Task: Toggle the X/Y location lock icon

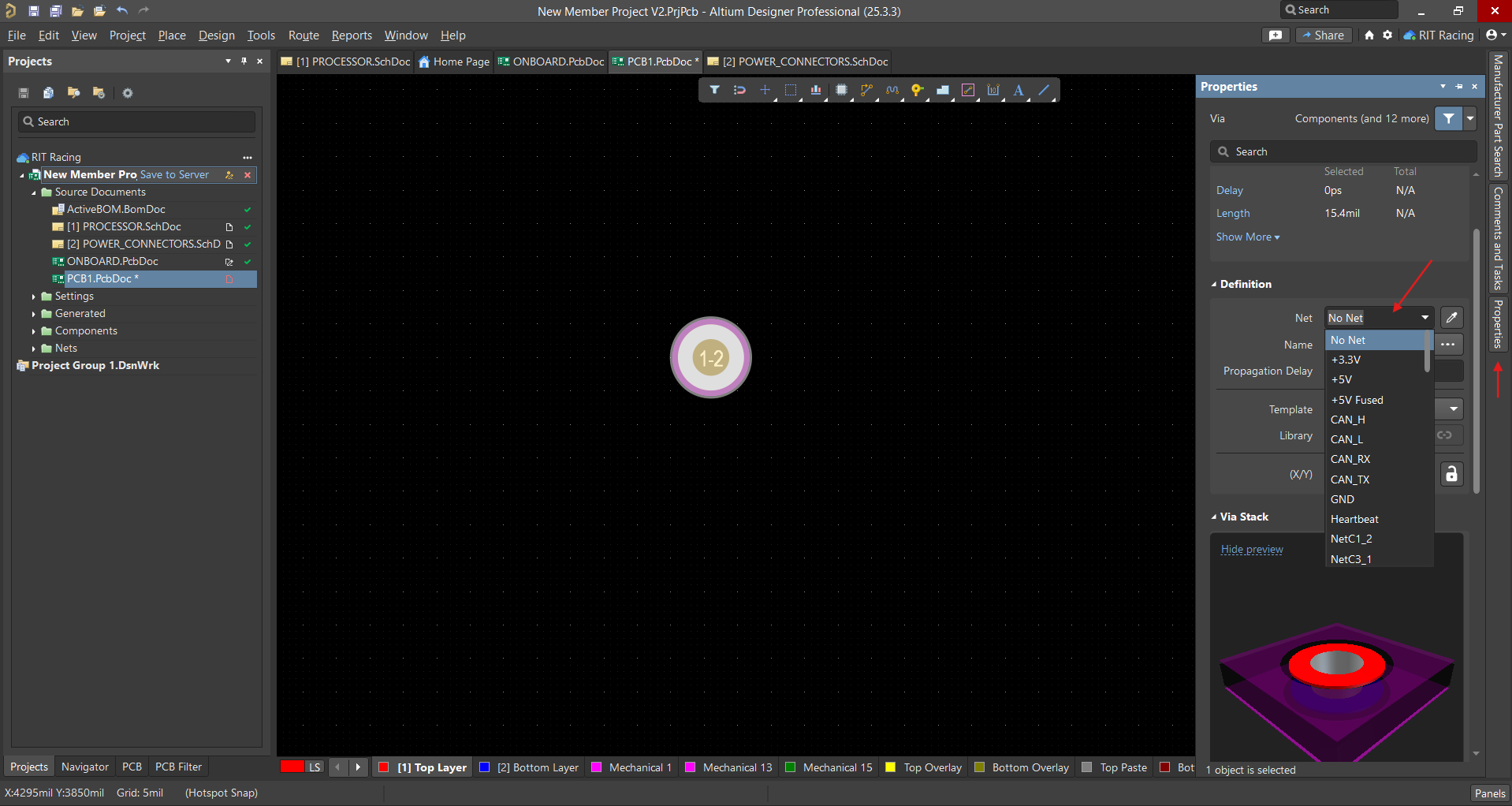Action: click(1451, 474)
